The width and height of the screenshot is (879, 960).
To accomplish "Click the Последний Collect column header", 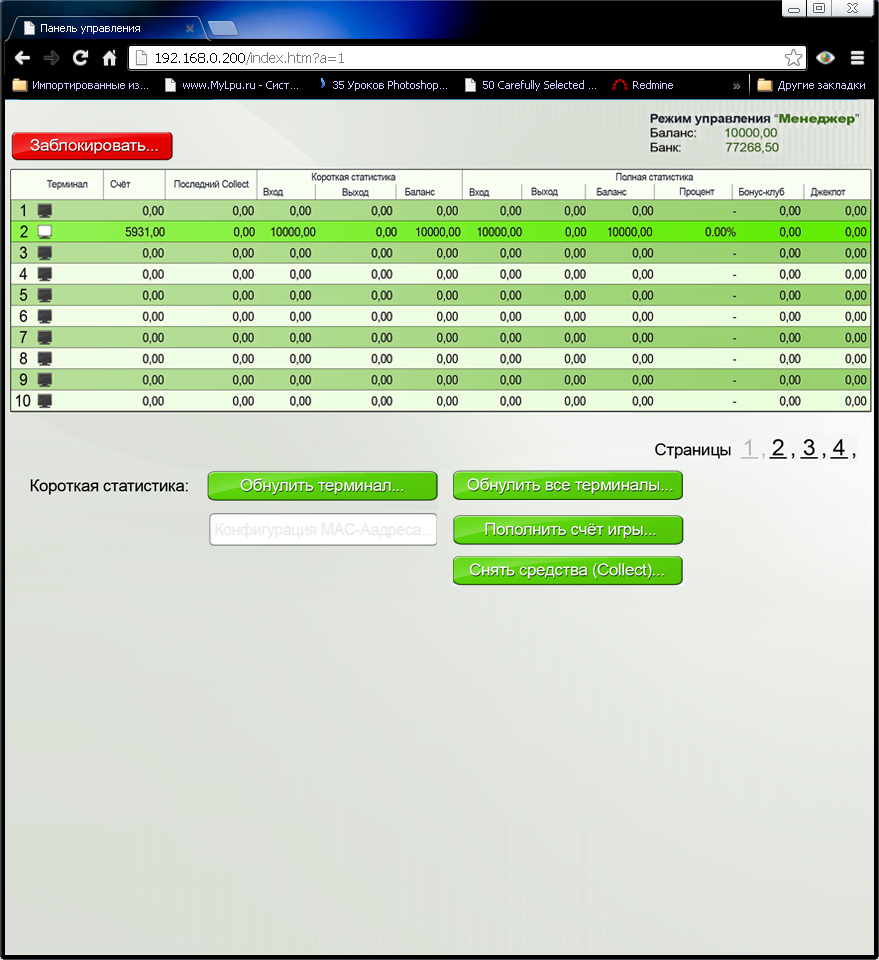I will coord(211,184).
